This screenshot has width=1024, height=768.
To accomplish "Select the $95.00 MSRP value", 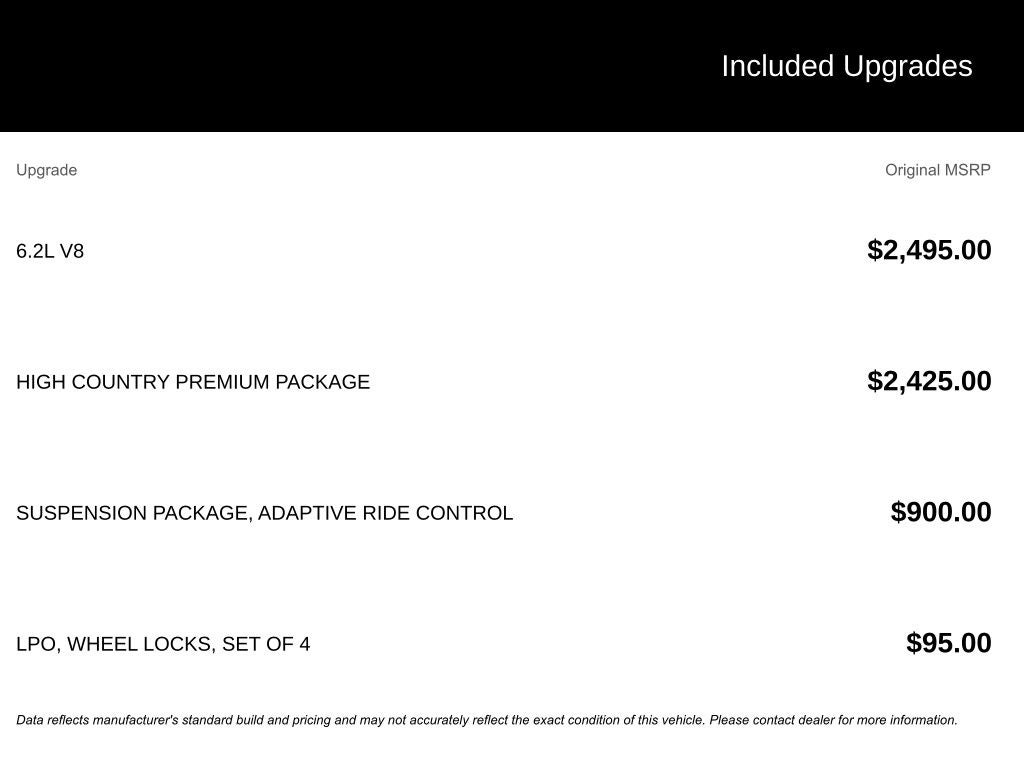I will click(948, 643).
